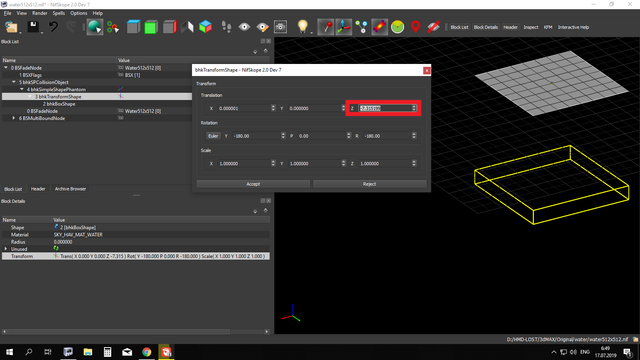Click the eye with pencil icon
The height and width of the screenshot is (360, 640).
[x=262, y=27]
